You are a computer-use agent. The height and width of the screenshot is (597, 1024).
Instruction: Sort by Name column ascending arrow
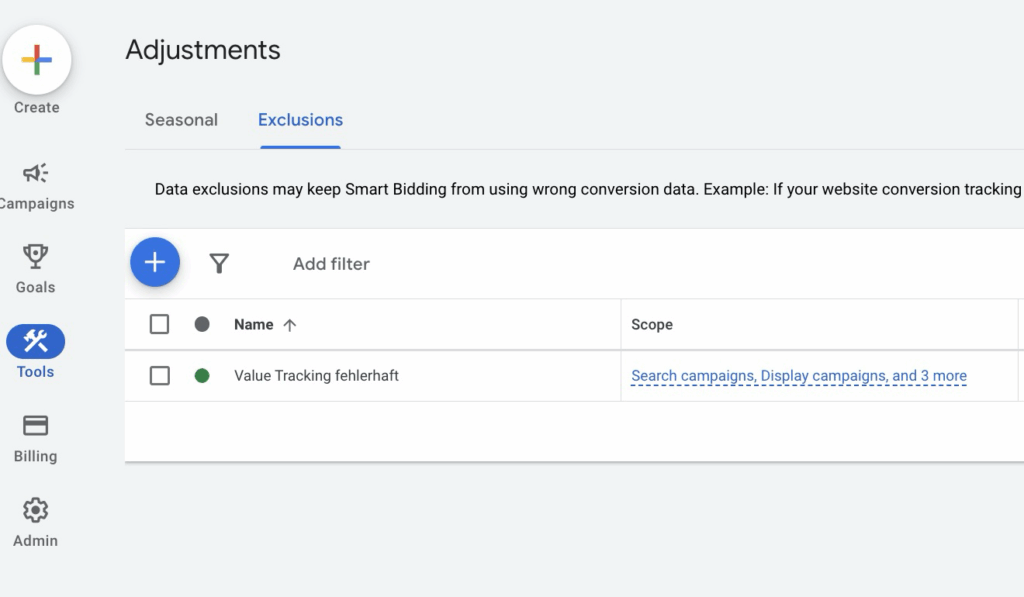point(290,325)
